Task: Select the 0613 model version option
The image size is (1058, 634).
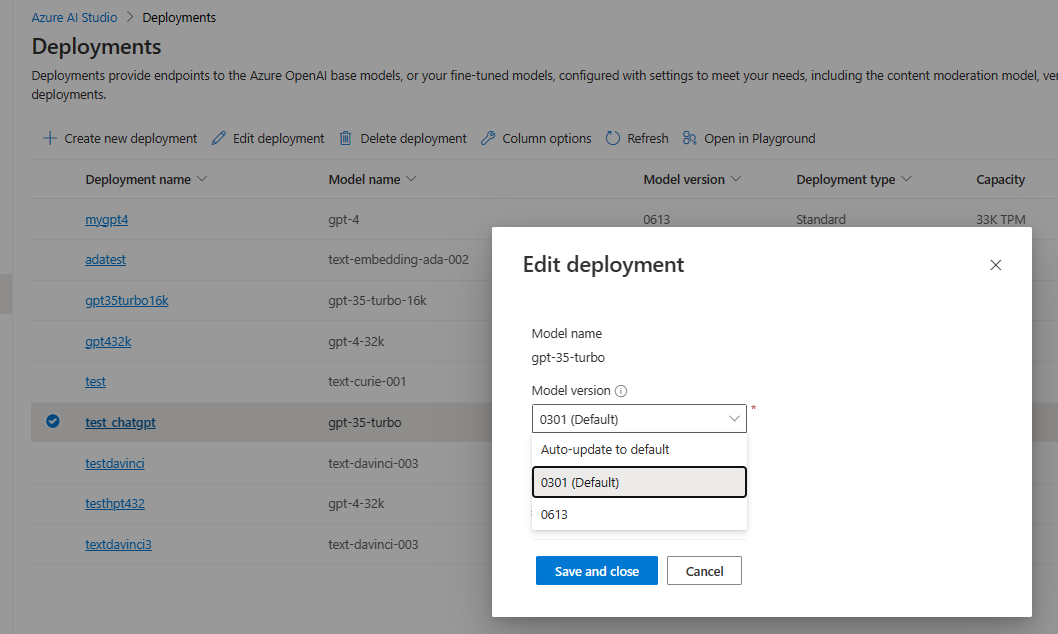Action: 639,514
